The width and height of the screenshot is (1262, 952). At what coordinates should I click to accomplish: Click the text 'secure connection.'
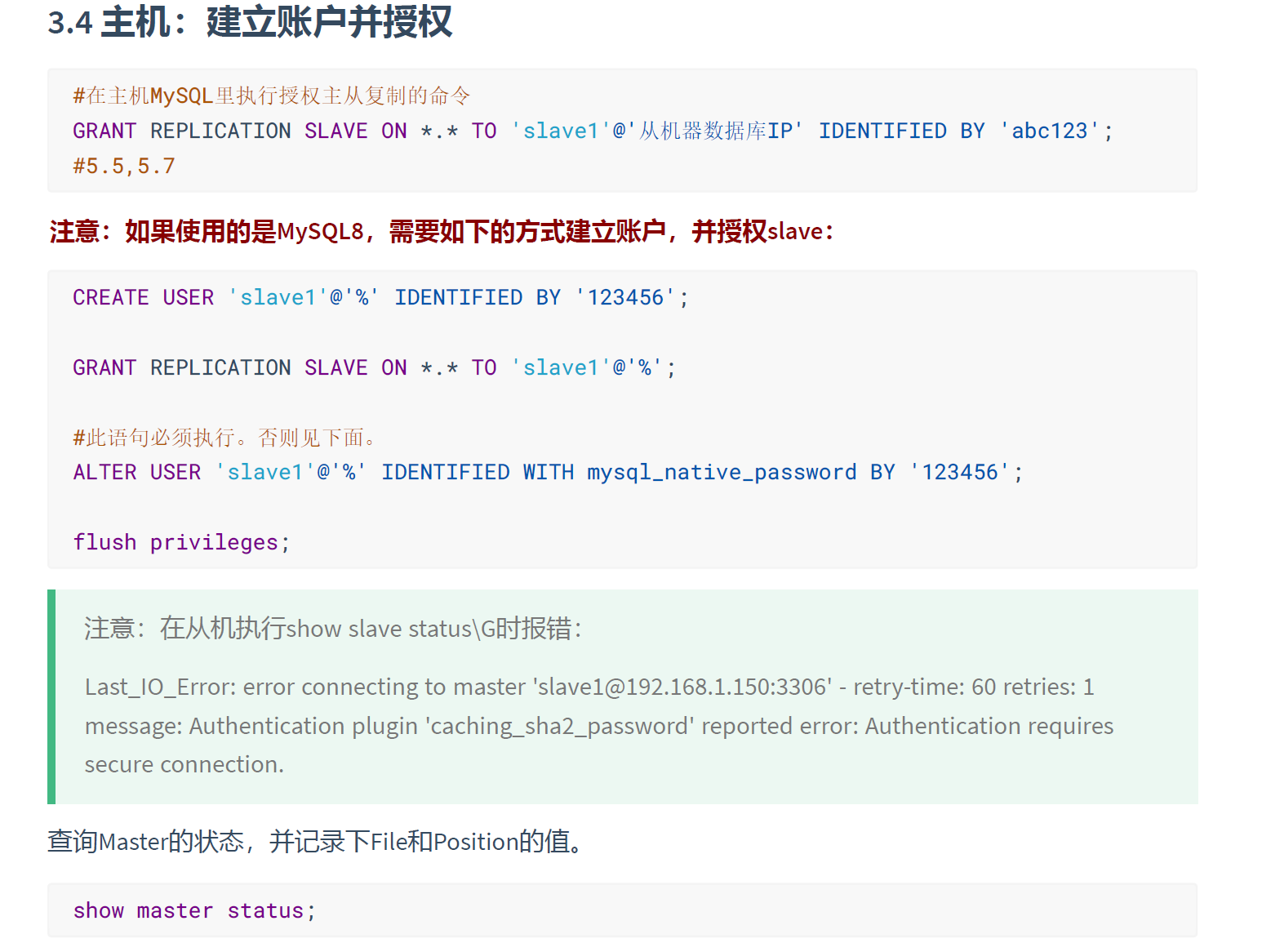184,764
